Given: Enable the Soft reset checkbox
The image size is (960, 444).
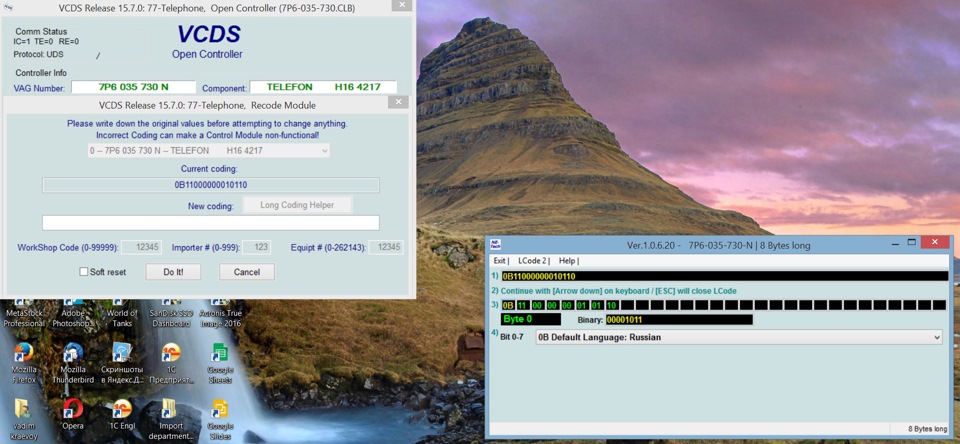Looking at the screenshot, I should pyautogui.click(x=83, y=272).
